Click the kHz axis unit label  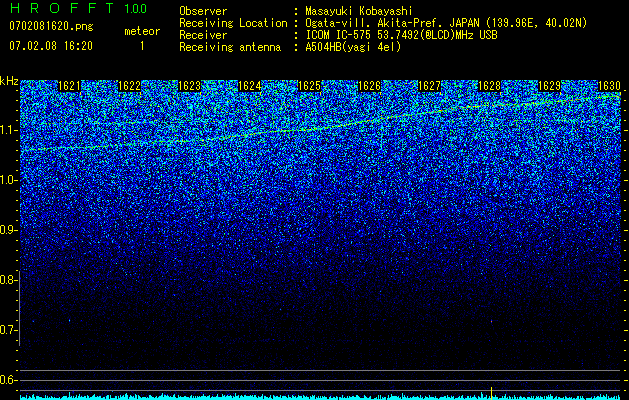click(x=9, y=81)
